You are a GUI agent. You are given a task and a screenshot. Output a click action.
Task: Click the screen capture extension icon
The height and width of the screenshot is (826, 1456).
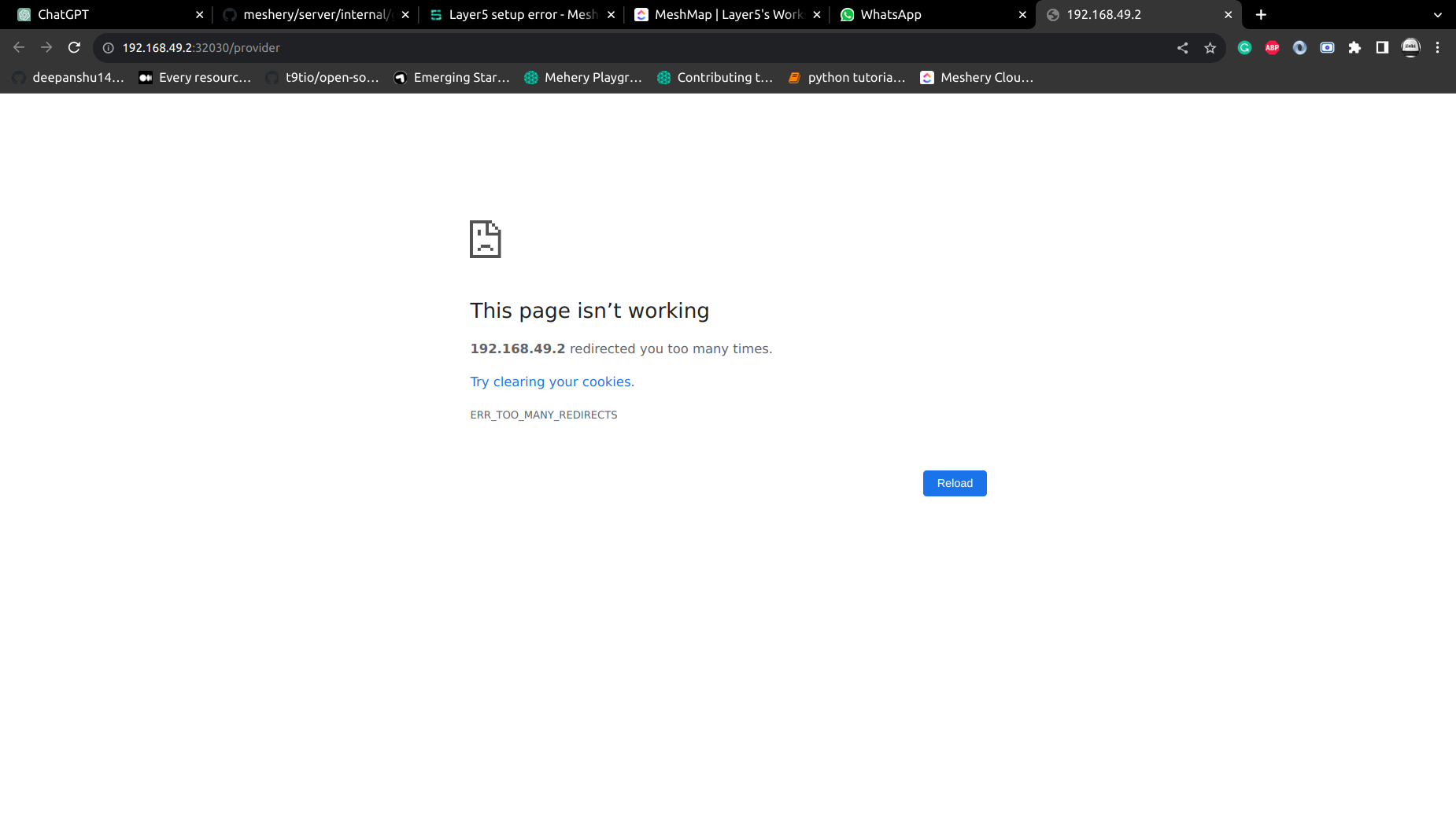[1327, 48]
